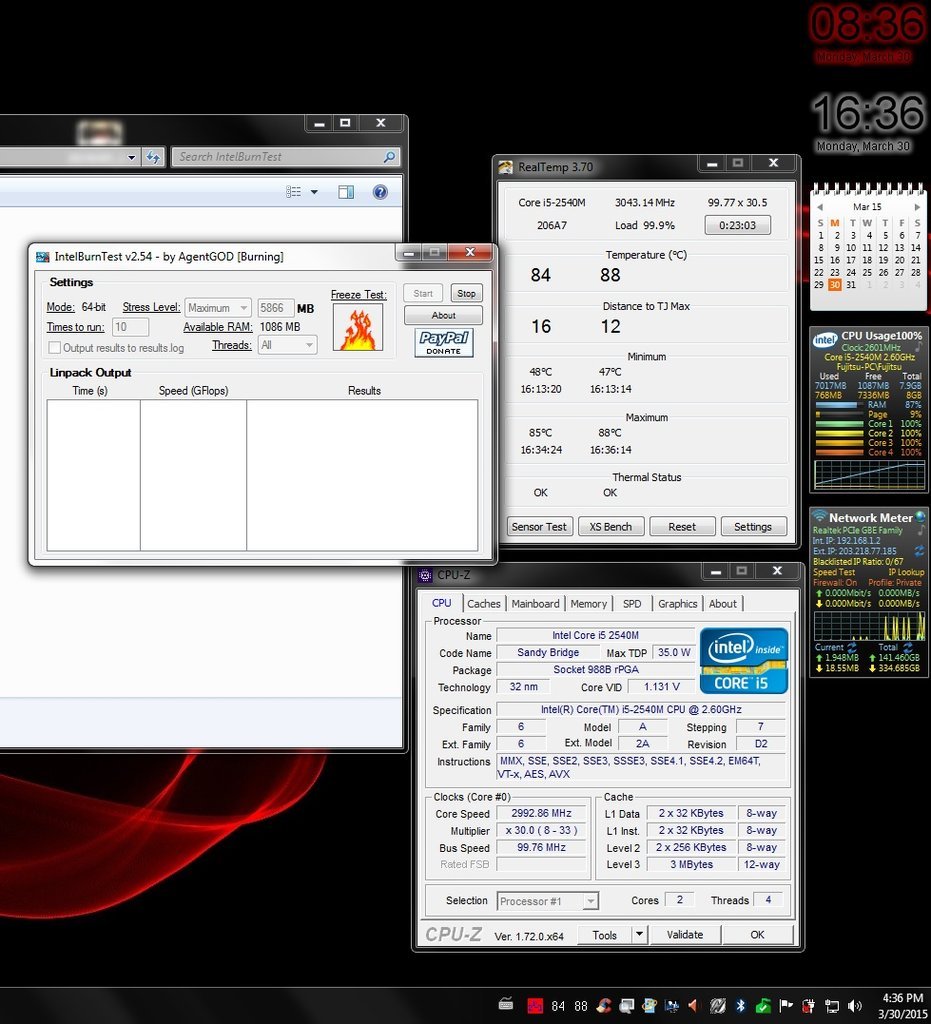Viewport: 931px width, 1024px height.
Task: Open the Mainboard tab
Action: pos(535,604)
